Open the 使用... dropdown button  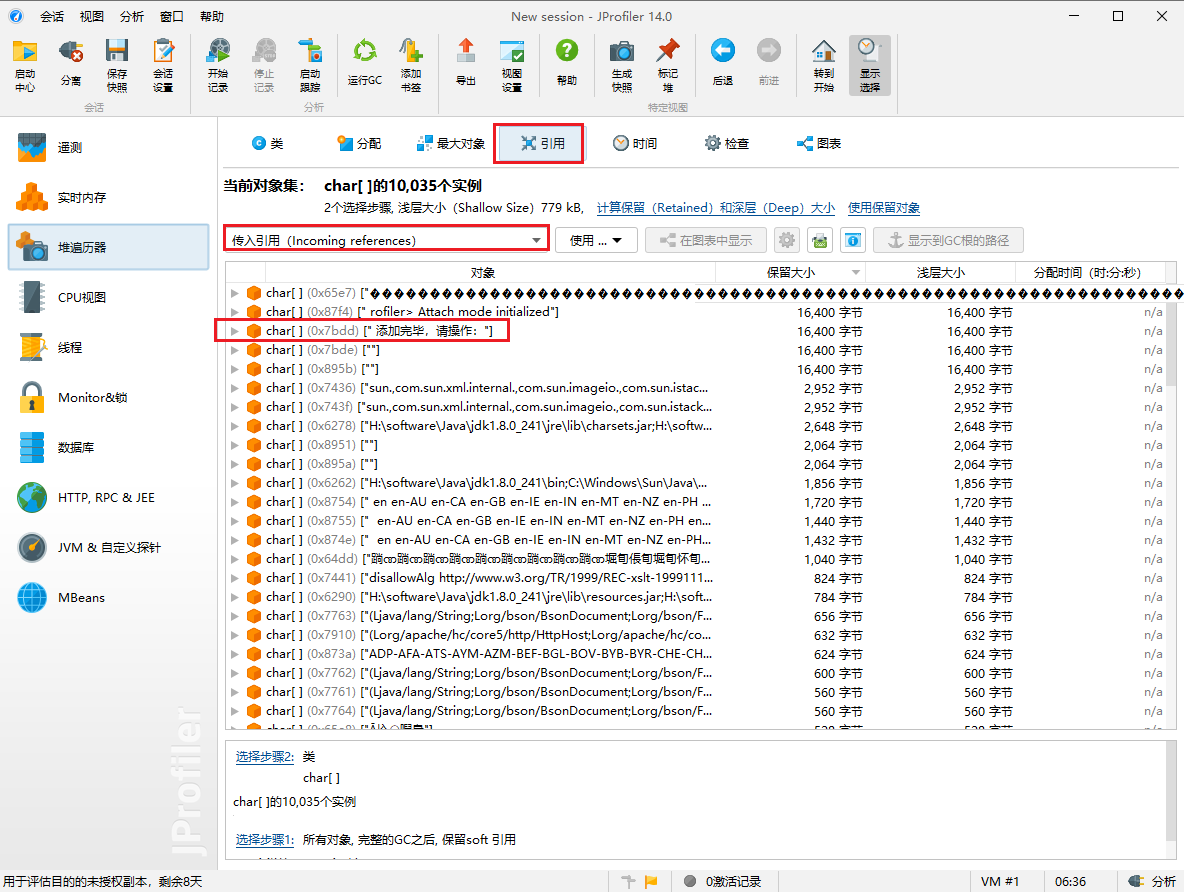[597, 240]
